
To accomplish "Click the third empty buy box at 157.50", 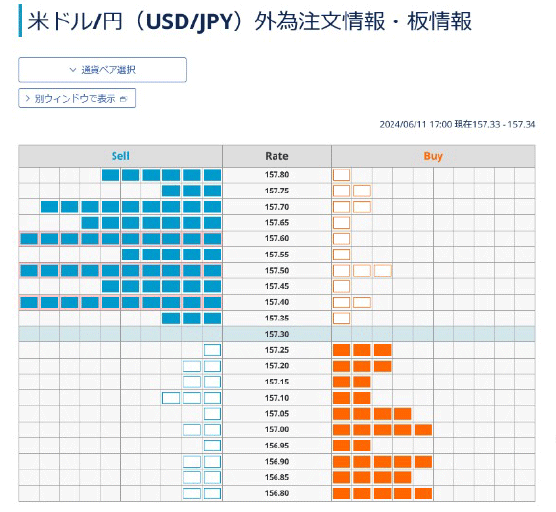I will [383, 271].
